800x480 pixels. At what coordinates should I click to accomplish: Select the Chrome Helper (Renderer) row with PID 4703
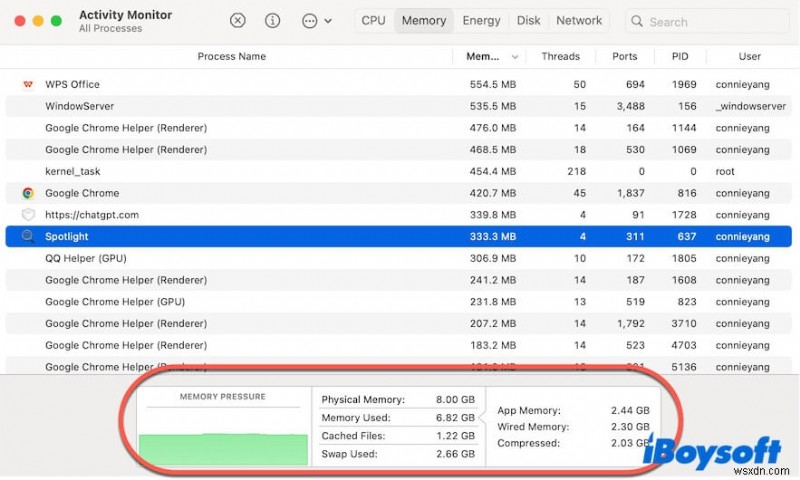[398, 345]
